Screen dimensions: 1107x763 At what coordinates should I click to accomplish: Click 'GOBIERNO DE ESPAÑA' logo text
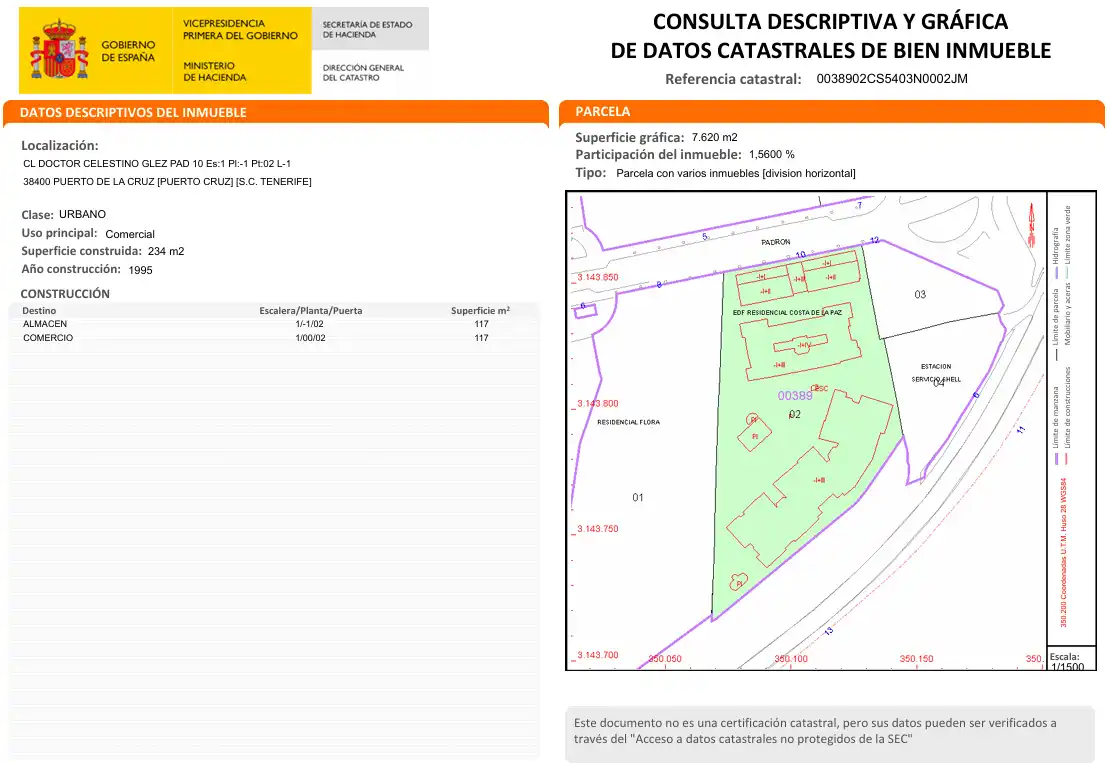pyautogui.click(x=128, y=51)
